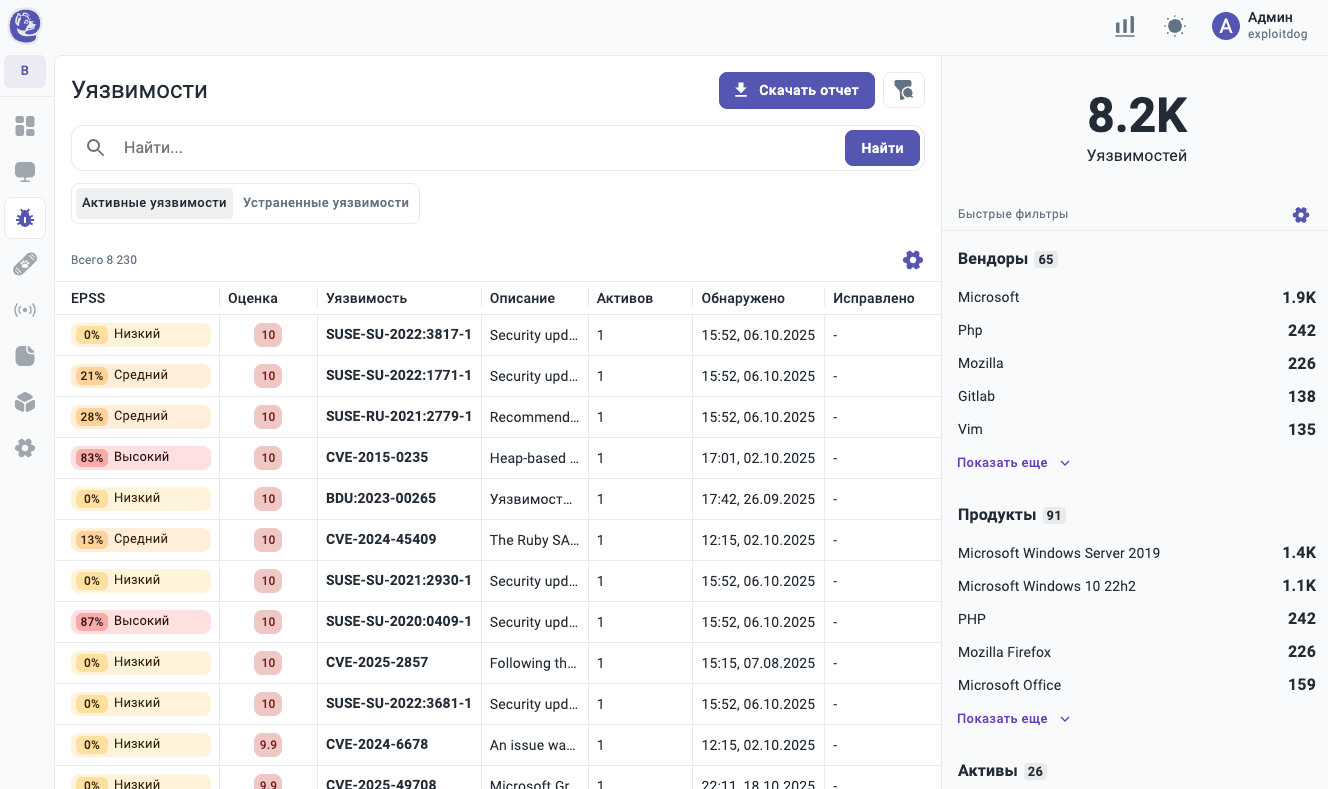
Task: Open the bandage patches icon in the sidebar
Action: tap(25, 264)
